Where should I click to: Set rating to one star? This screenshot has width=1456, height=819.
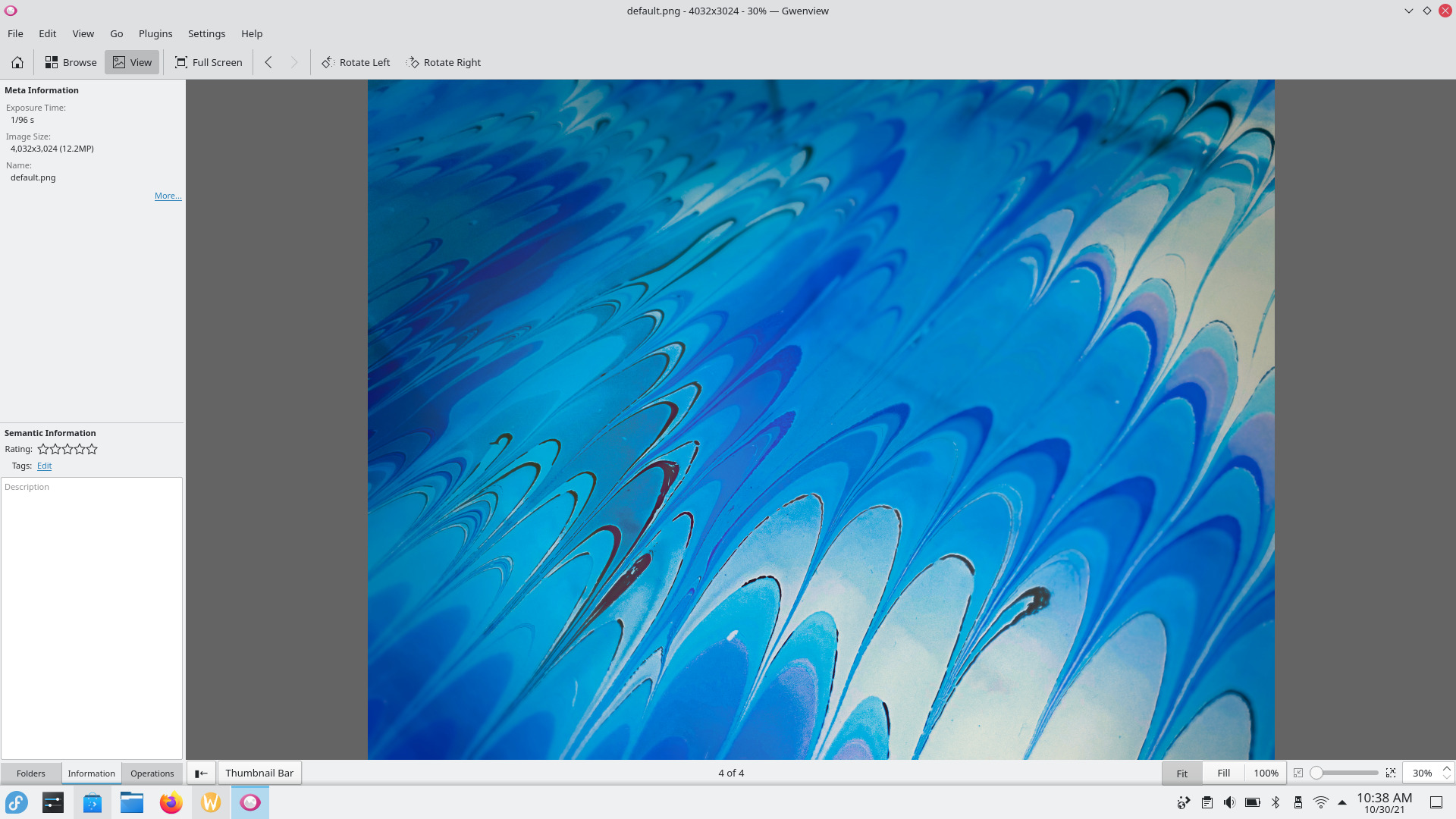tap(43, 449)
